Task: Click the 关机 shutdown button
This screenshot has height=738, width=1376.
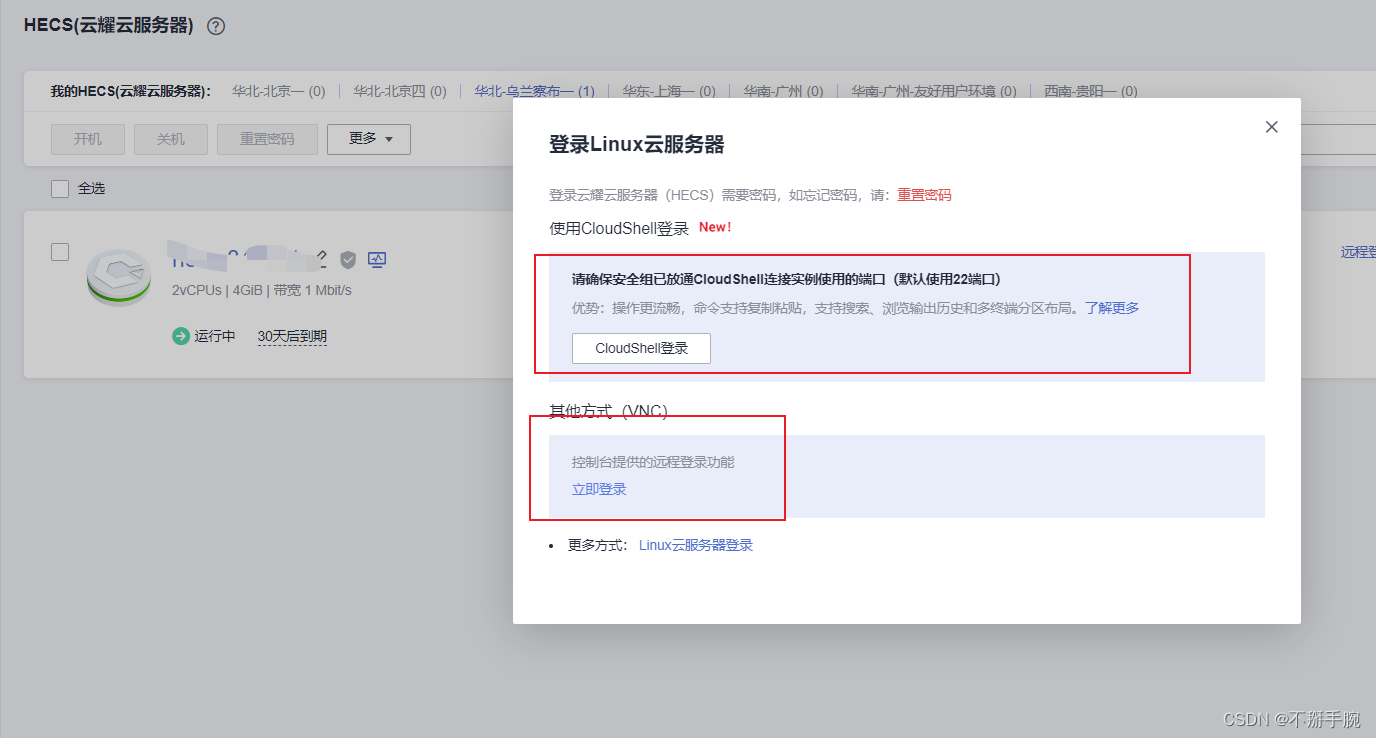Action: click(x=171, y=139)
